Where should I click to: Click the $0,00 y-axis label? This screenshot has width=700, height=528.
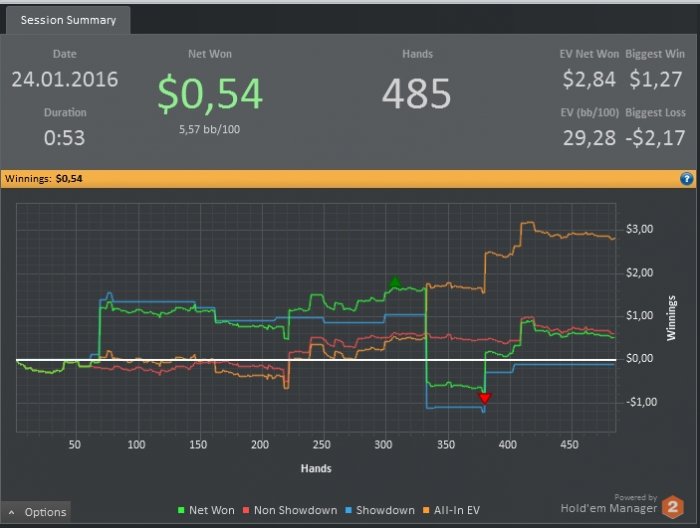click(639, 358)
